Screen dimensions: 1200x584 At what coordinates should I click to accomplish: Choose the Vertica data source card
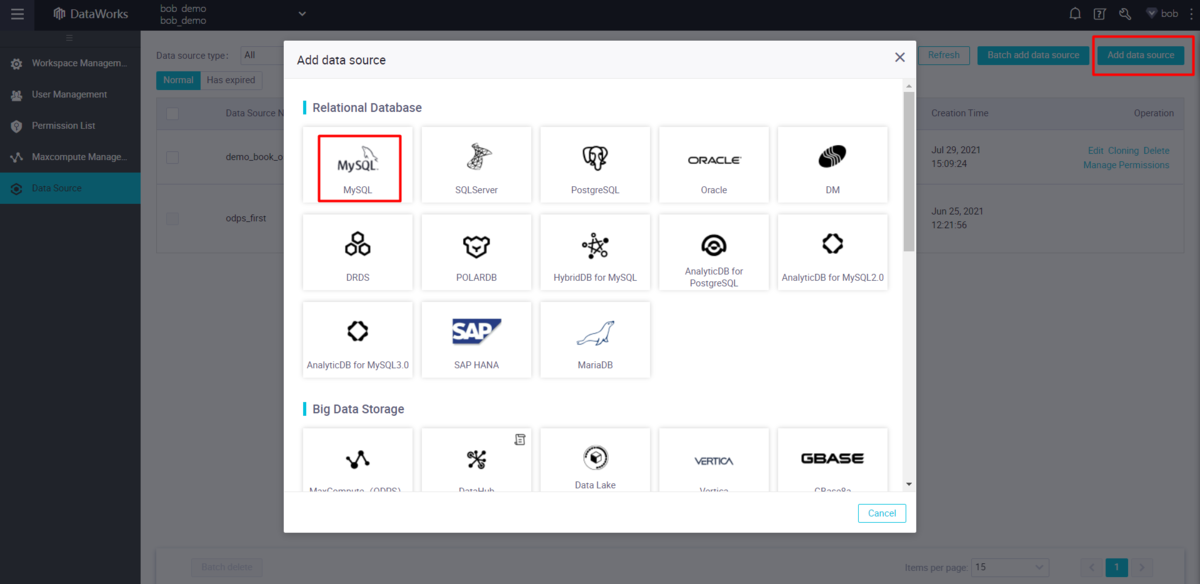pyautogui.click(x=714, y=461)
